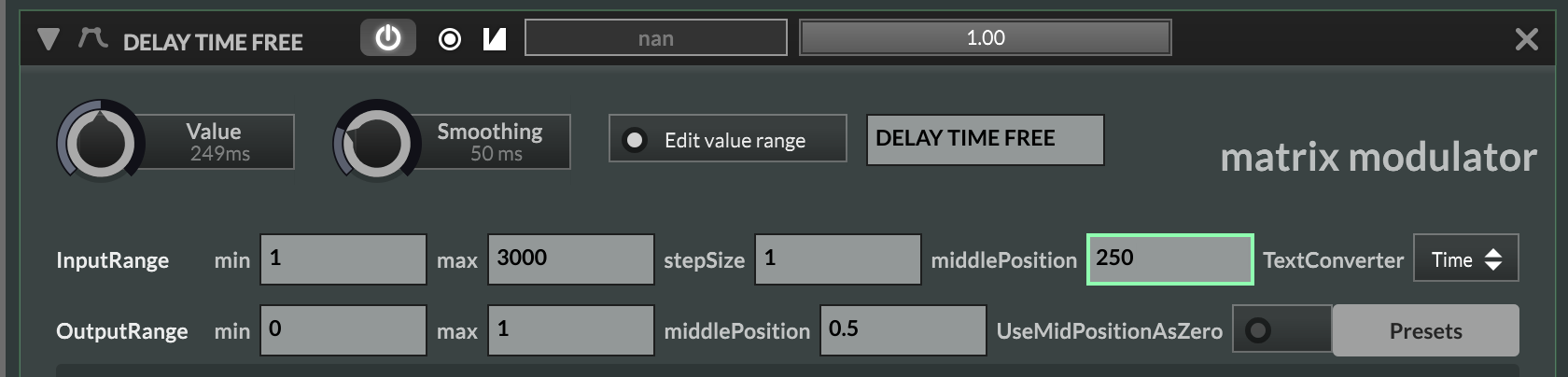Toggle the power bypass button
The image size is (1568, 377).
pos(387,38)
